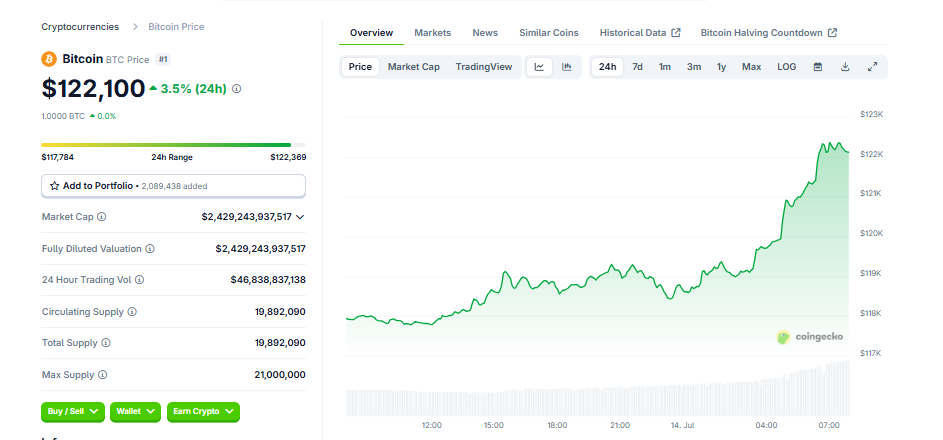The height and width of the screenshot is (440, 943).
Task: Click the orange Bitcoin logo icon
Action: pyautogui.click(x=49, y=59)
